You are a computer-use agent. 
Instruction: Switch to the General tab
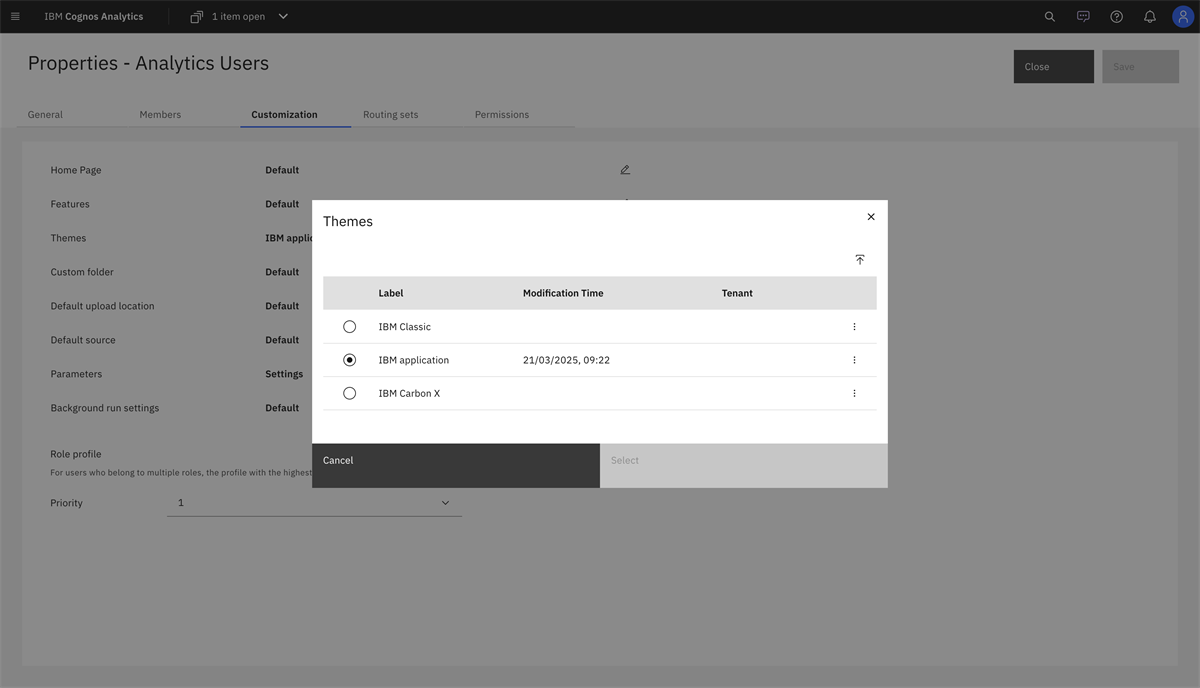pyautogui.click(x=45, y=115)
